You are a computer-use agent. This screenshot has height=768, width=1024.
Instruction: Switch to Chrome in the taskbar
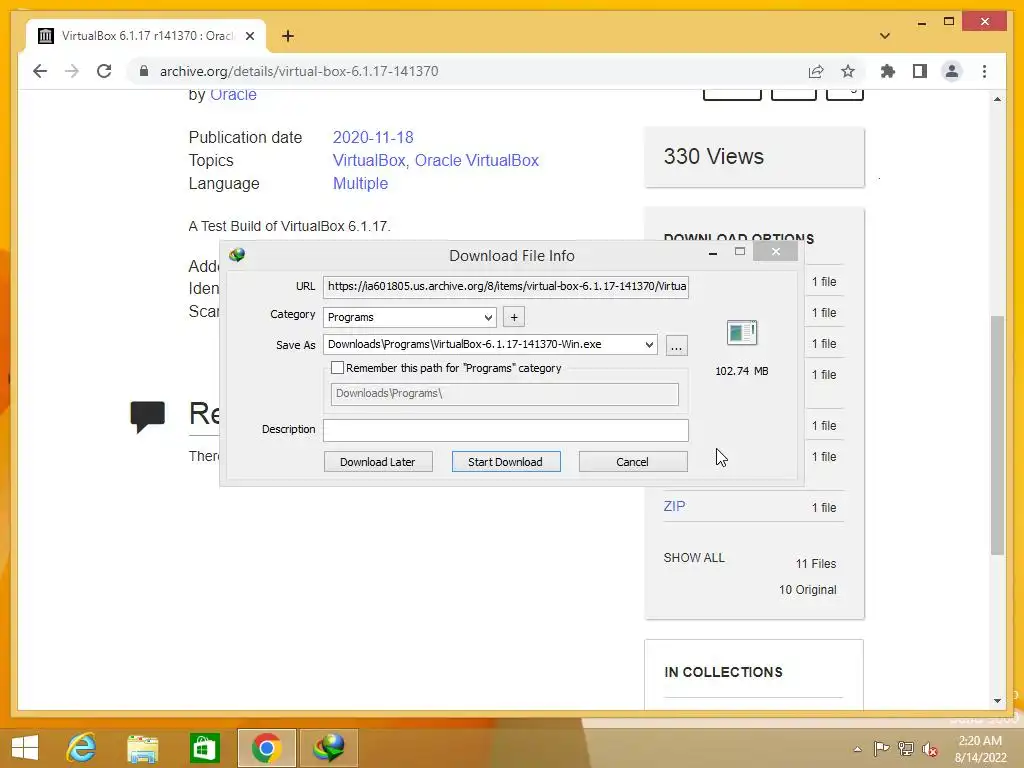tap(266, 748)
